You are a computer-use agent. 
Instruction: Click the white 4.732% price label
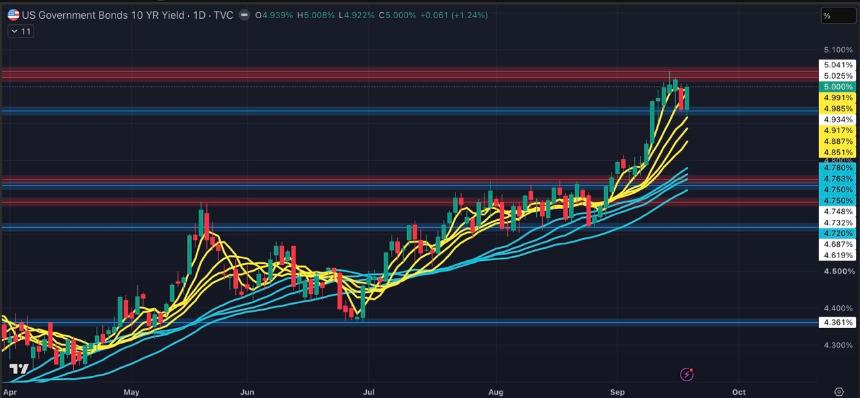tap(837, 223)
